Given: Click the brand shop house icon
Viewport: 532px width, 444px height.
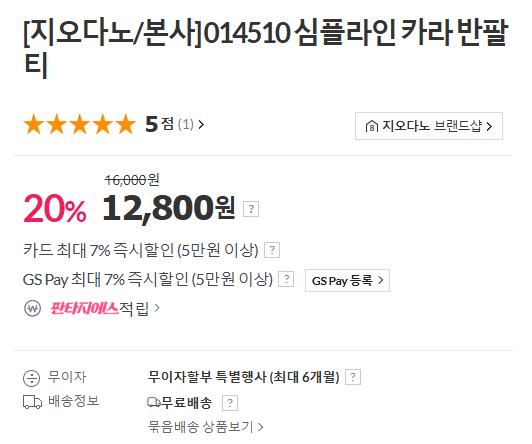Looking at the screenshot, I should 372,126.
